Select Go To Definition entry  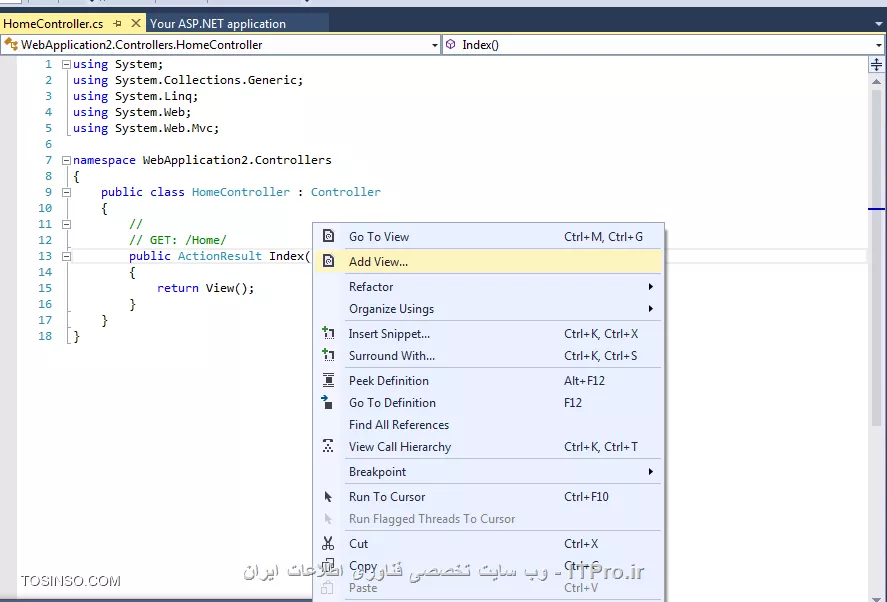click(x=488, y=402)
